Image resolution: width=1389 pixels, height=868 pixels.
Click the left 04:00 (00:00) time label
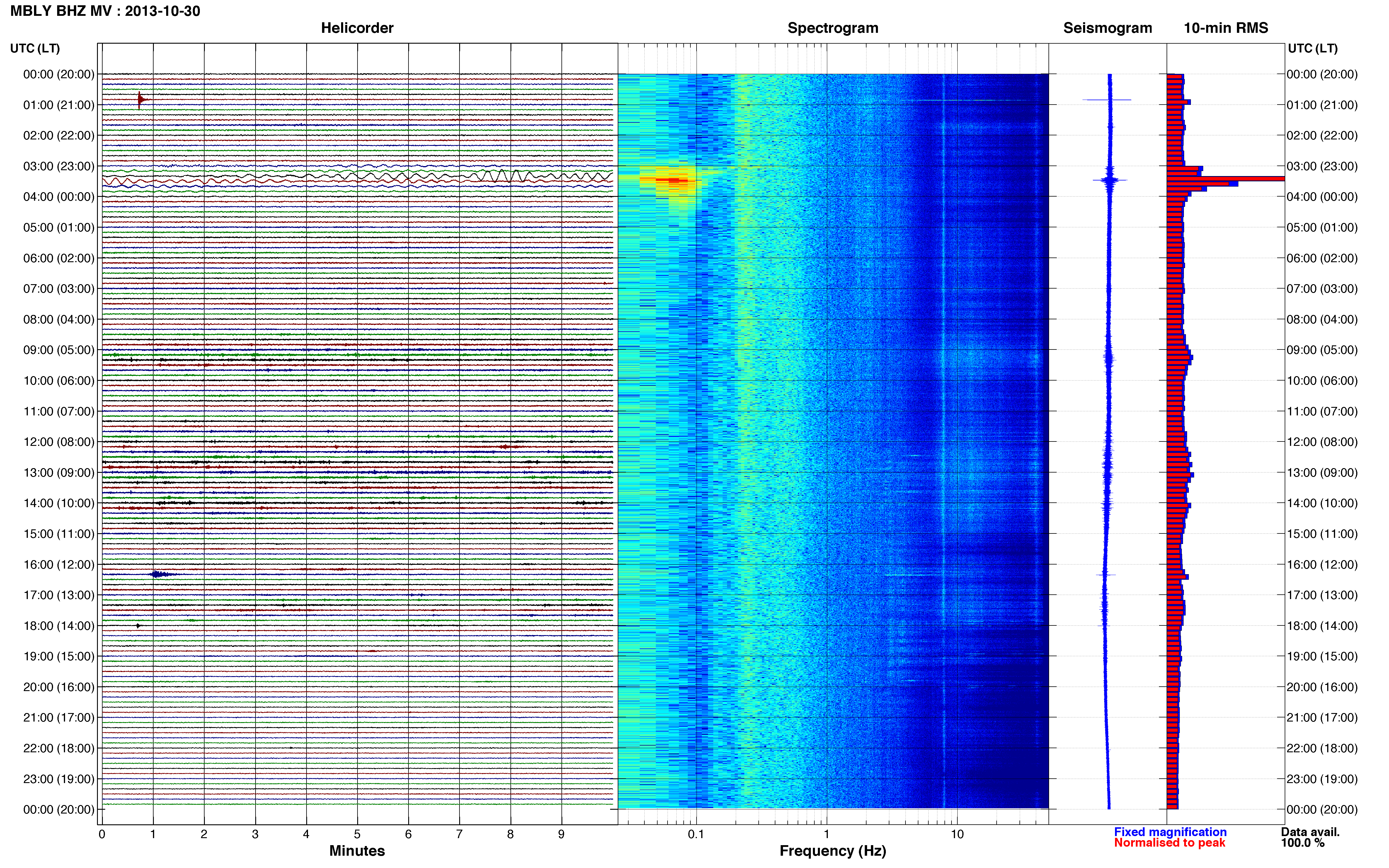coord(59,197)
